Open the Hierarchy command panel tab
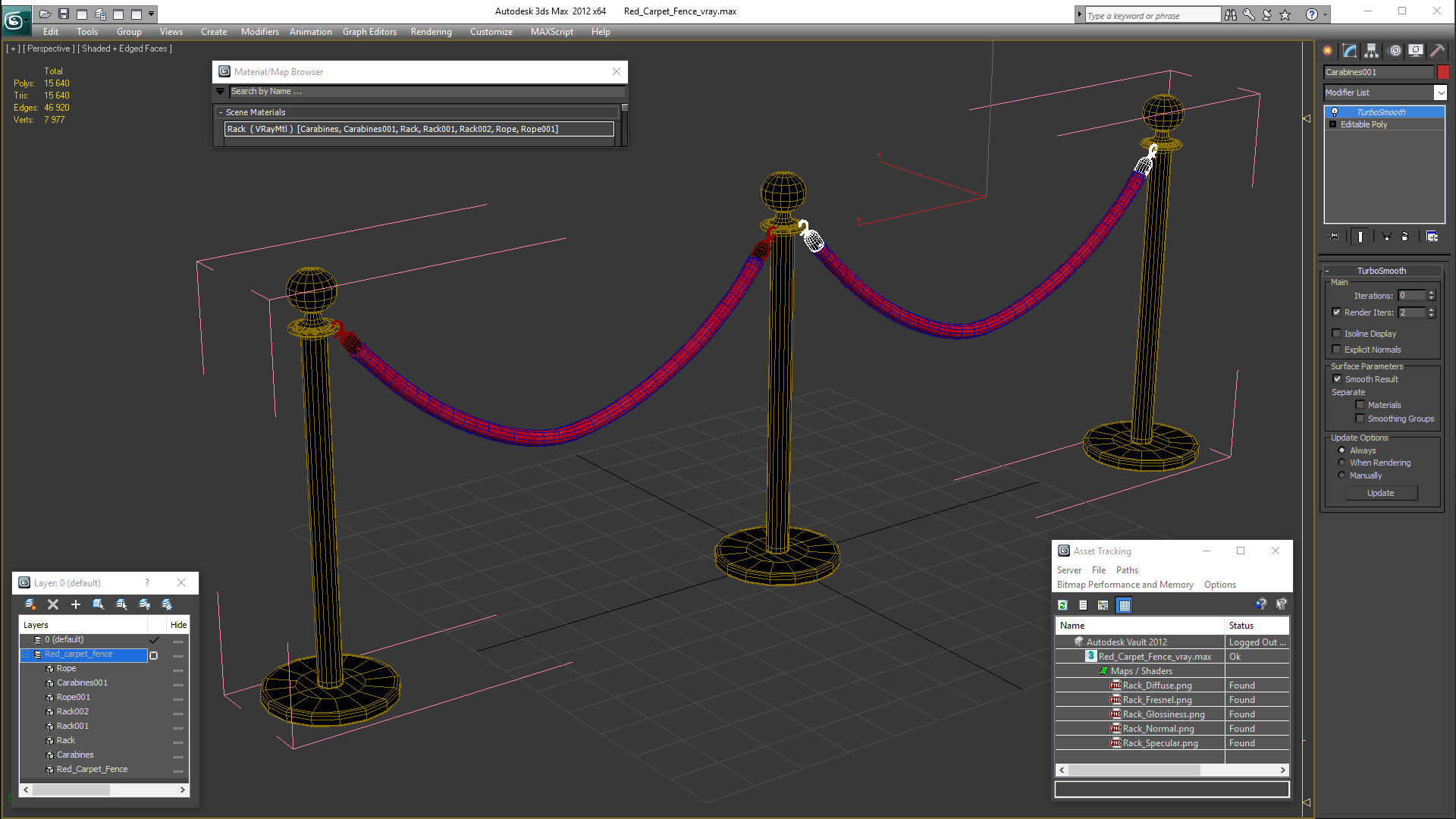Viewport: 1456px width, 819px height. tap(1371, 51)
